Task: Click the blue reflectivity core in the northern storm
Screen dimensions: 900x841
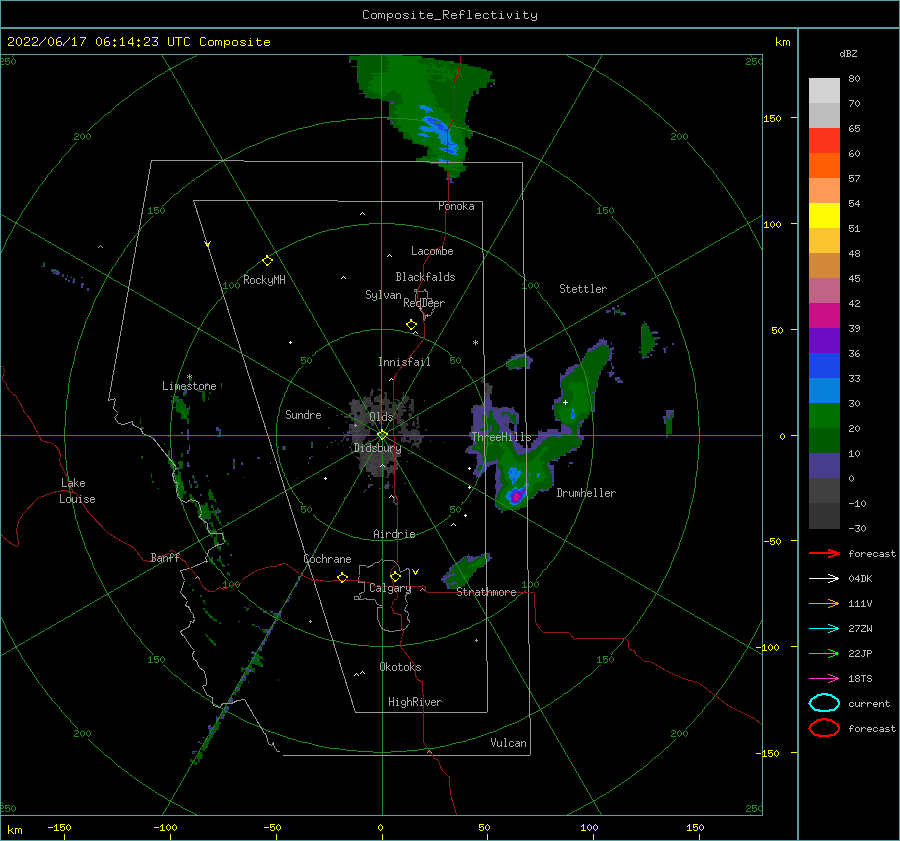Action: [440, 131]
